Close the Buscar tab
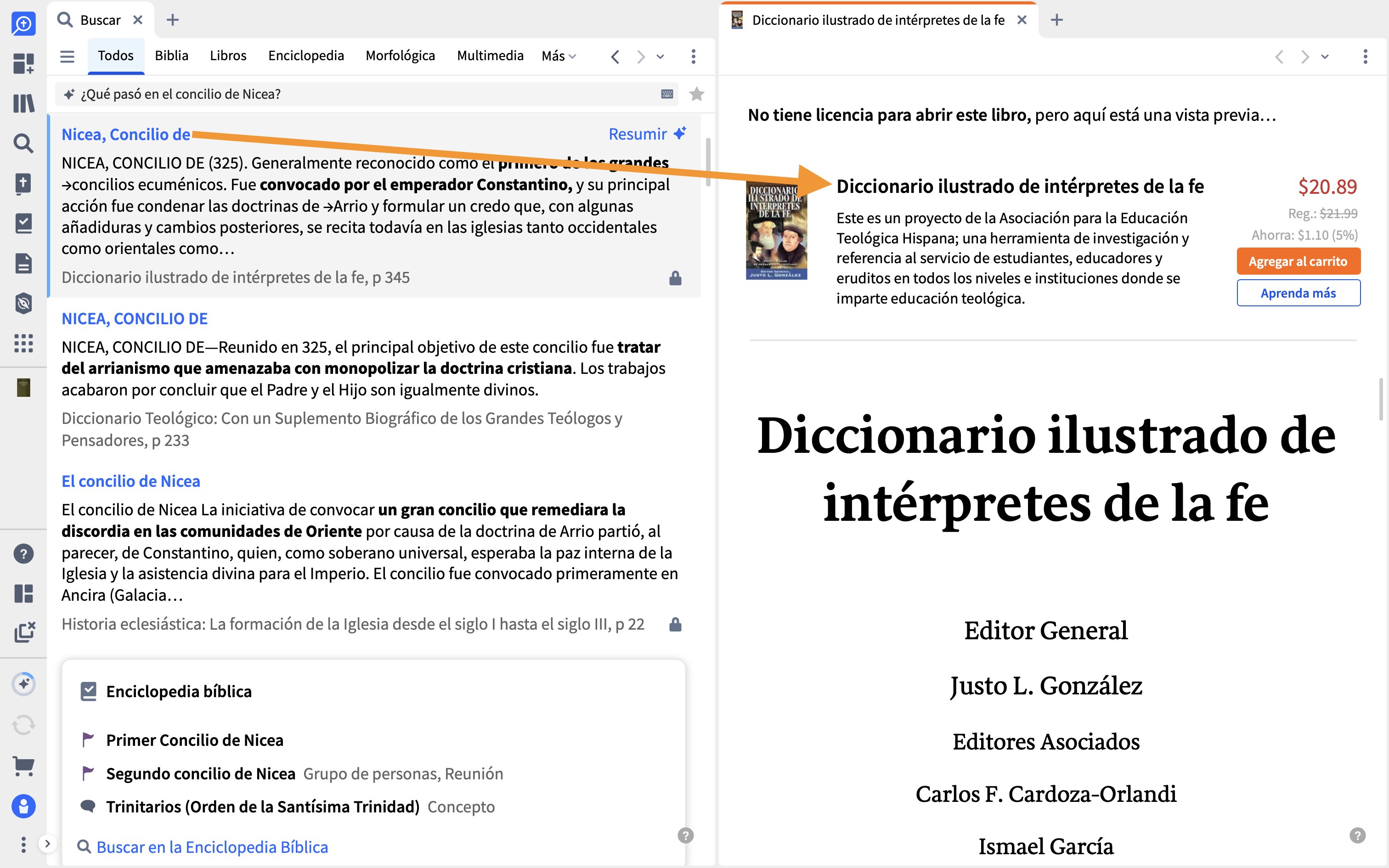This screenshot has height=868, width=1389. pos(138,20)
